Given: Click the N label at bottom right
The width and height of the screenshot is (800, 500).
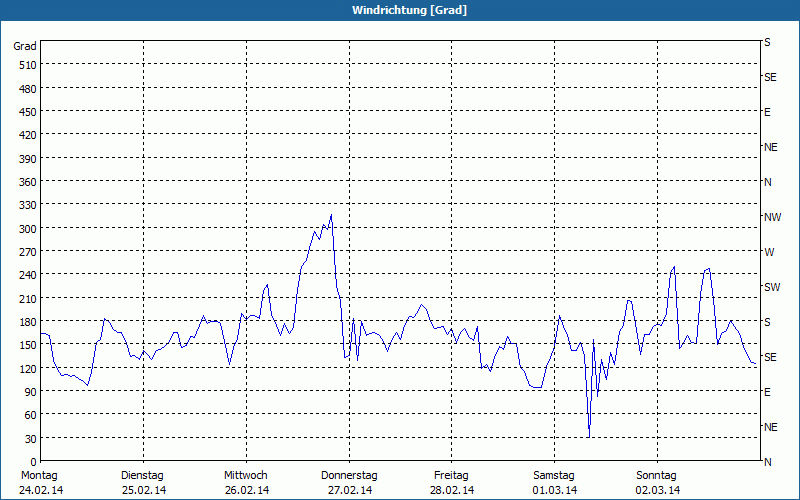Looking at the screenshot, I should [x=767, y=462].
